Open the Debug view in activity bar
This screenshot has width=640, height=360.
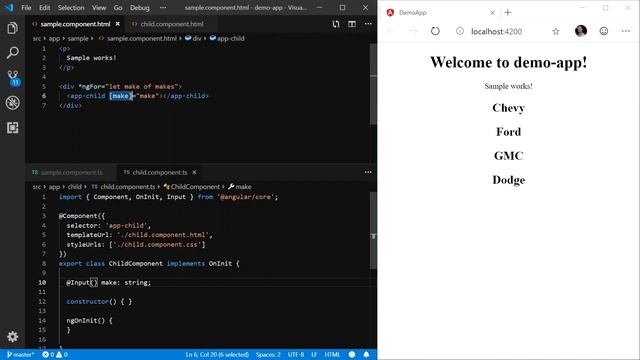pyautogui.click(x=12, y=103)
